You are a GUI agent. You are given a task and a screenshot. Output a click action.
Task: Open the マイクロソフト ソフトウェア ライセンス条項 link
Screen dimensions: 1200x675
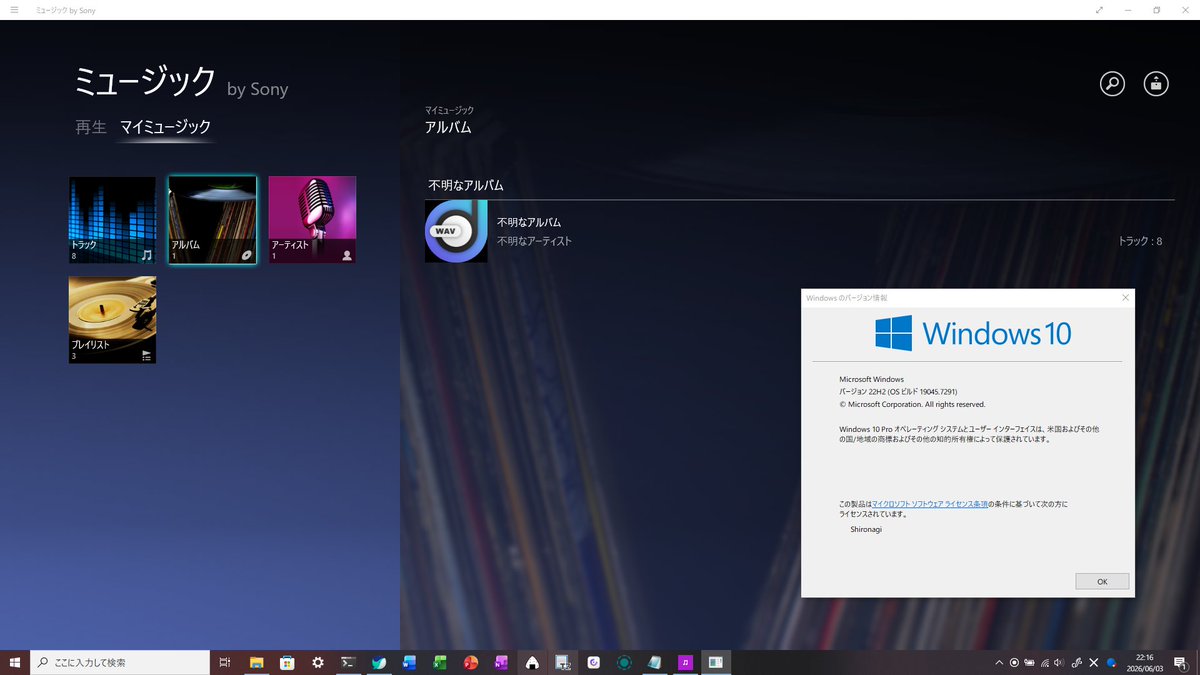[x=930, y=504]
